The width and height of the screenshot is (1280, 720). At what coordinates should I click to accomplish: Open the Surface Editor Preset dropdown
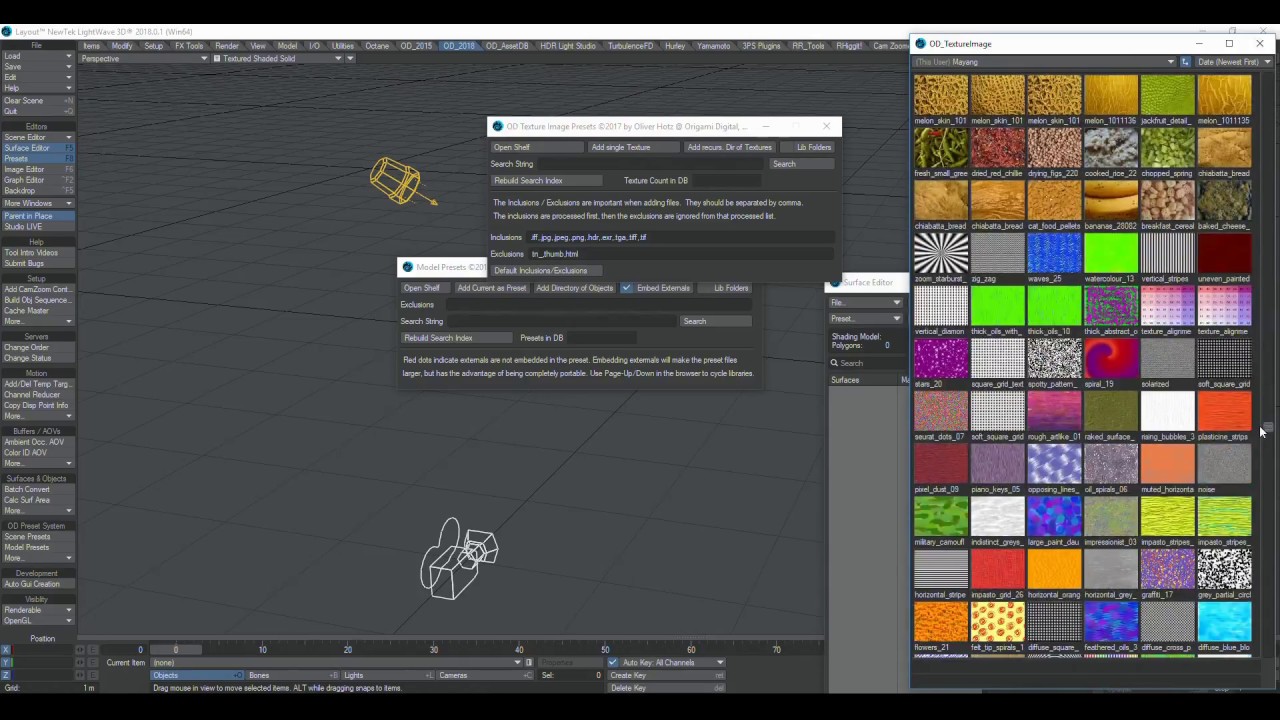[866, 318]
